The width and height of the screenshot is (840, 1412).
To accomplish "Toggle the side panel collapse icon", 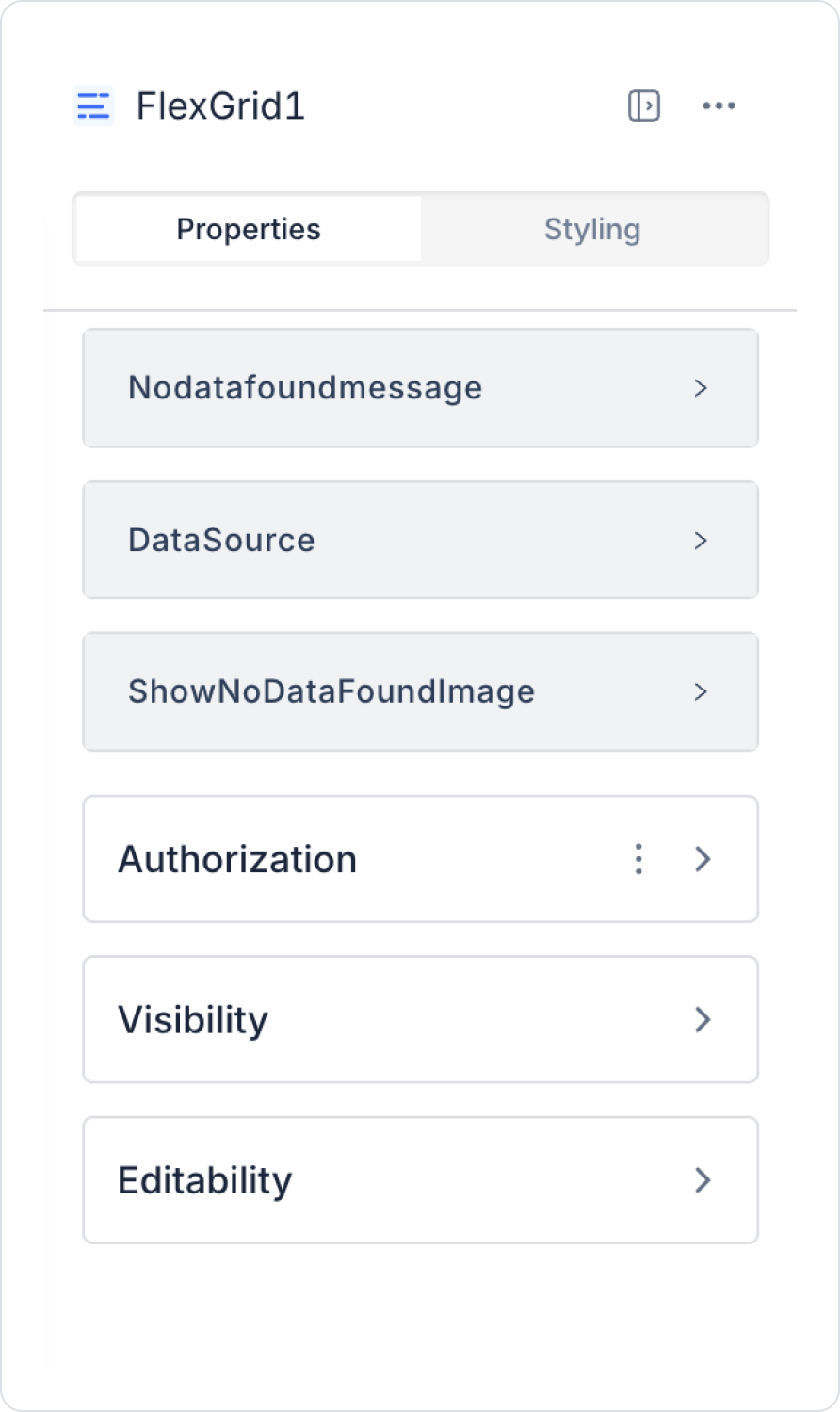I will [x=644, y=105].
